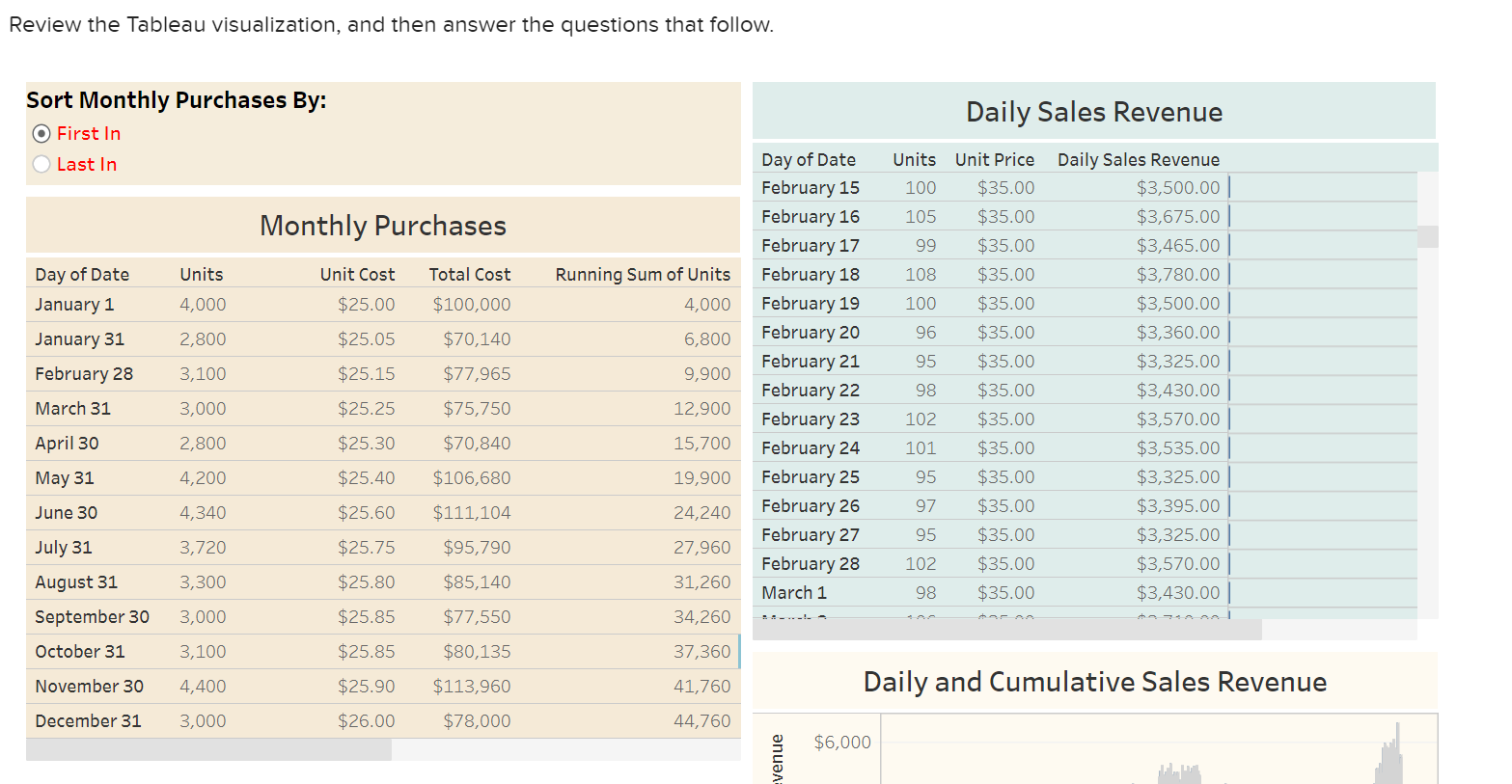Click the Daily Sales Revenue worksheet title
Screen dimensions: 1512x784
click(x=1093, y=112)
